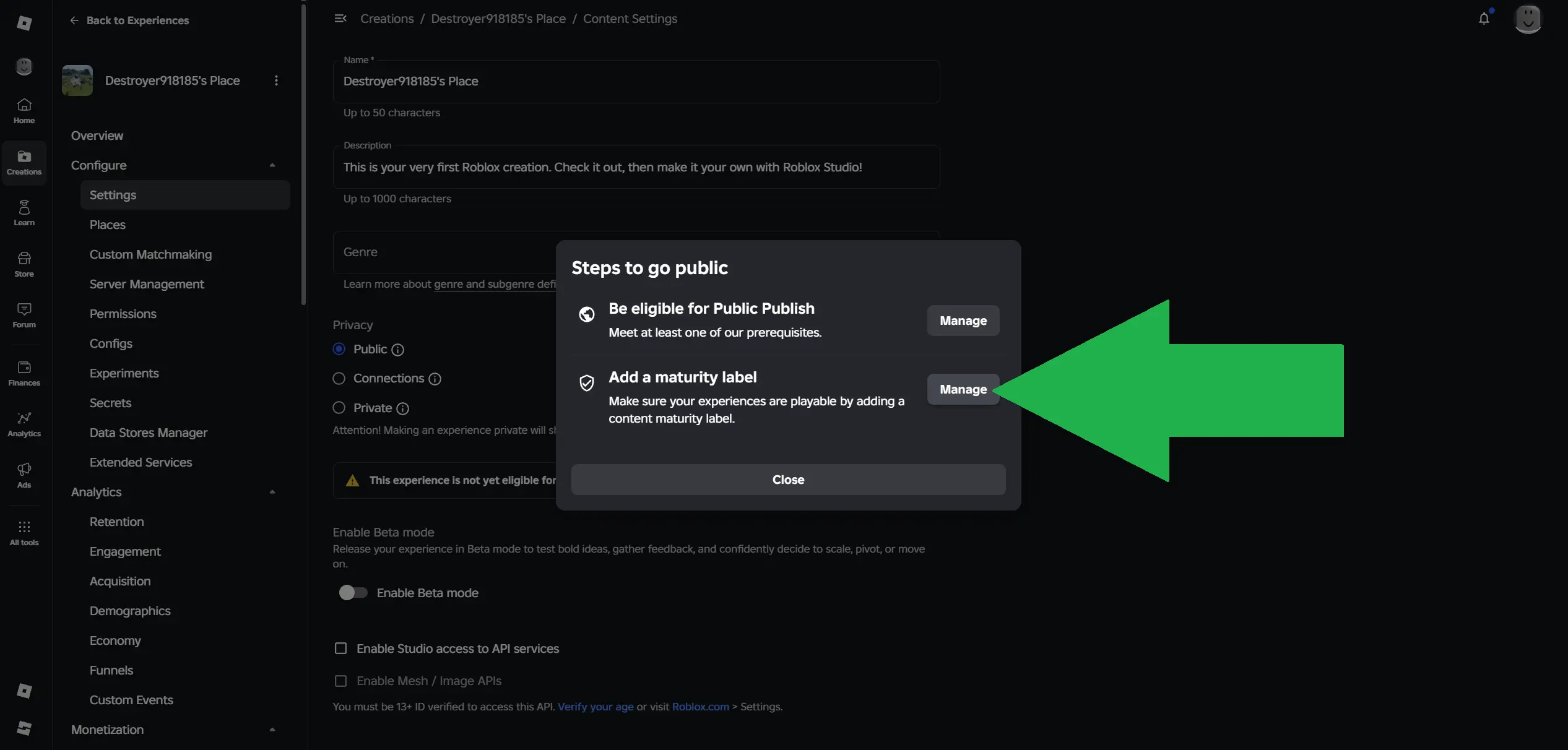
Task: Open the notifications bell
Action: pos(1484,19)
